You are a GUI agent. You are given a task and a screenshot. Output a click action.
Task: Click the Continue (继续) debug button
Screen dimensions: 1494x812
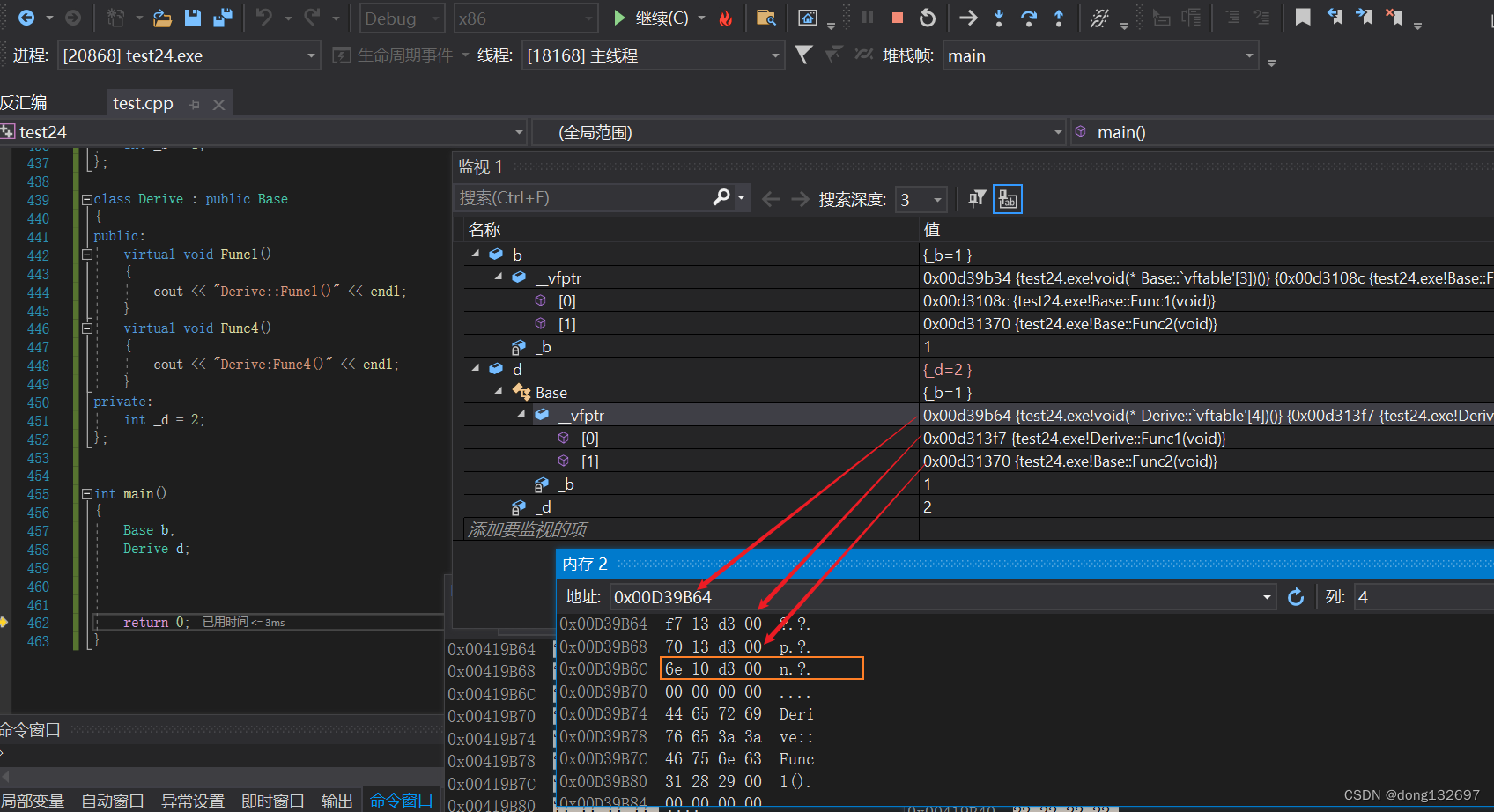[651, 18]
